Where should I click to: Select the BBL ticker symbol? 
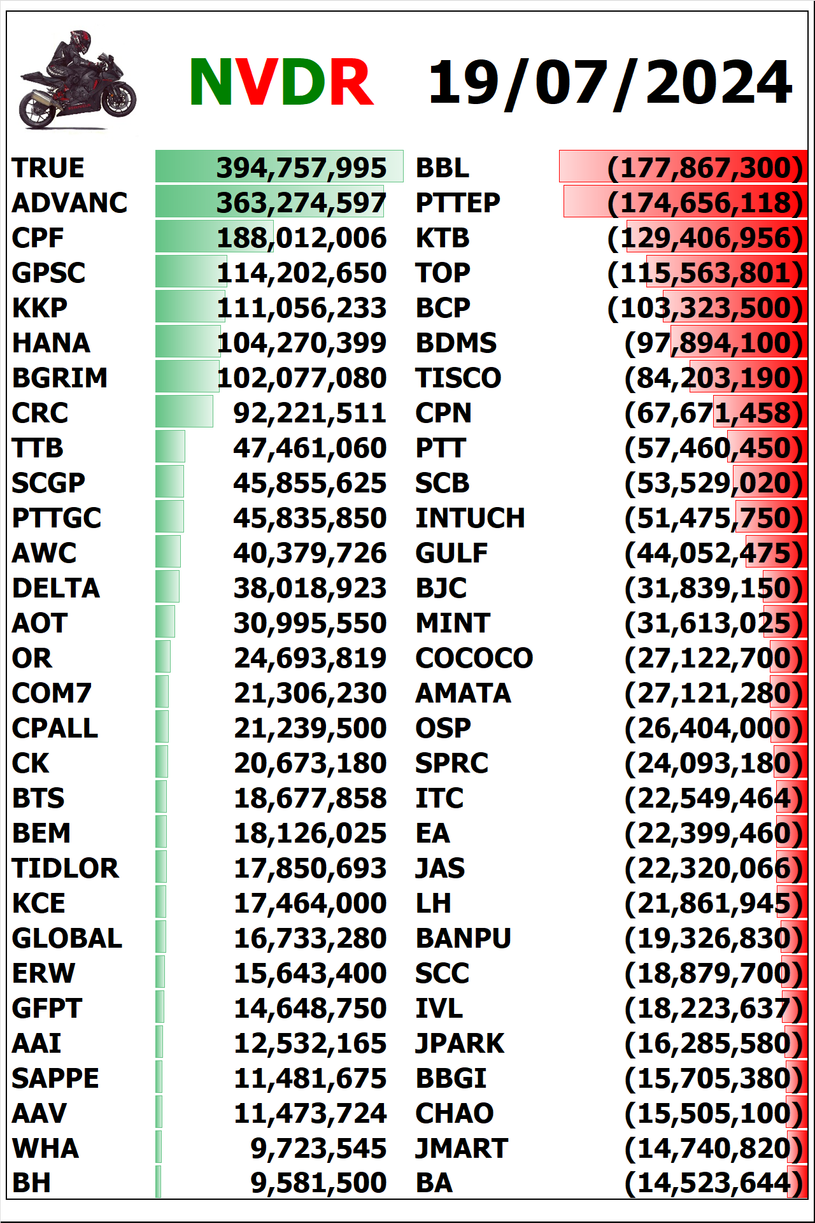click(442, 168)
